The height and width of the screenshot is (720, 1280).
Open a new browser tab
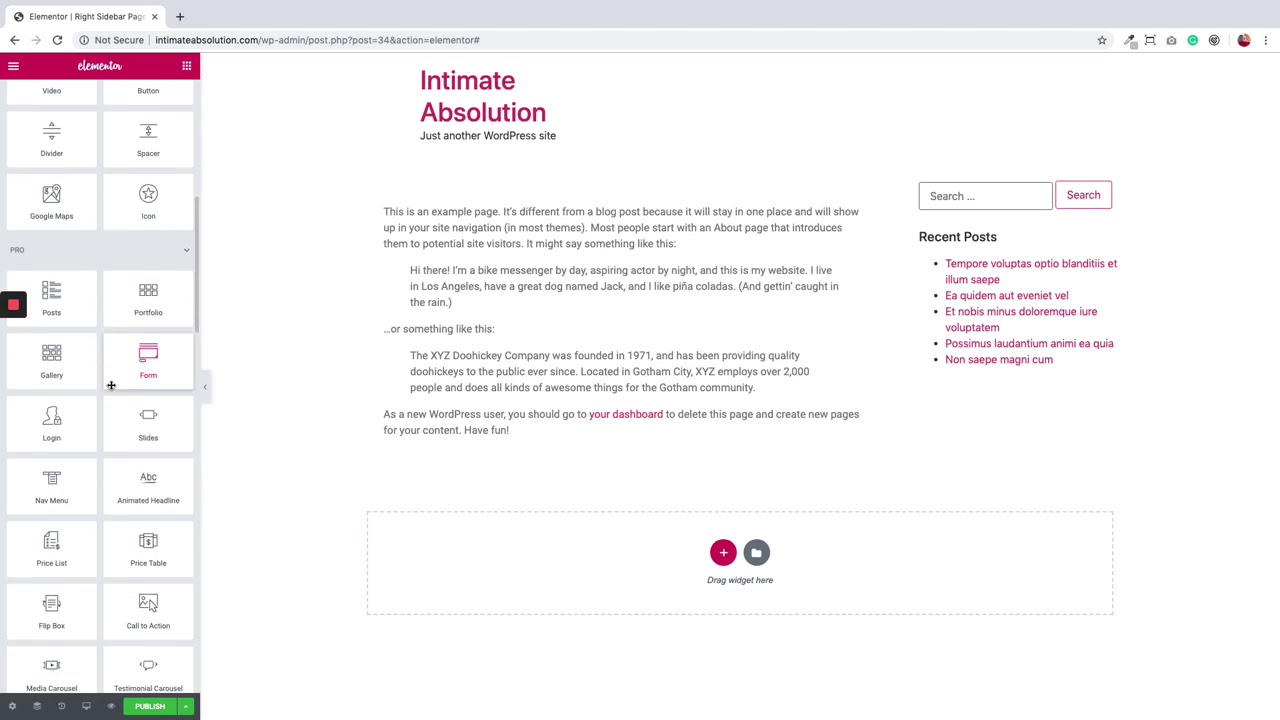180,16
